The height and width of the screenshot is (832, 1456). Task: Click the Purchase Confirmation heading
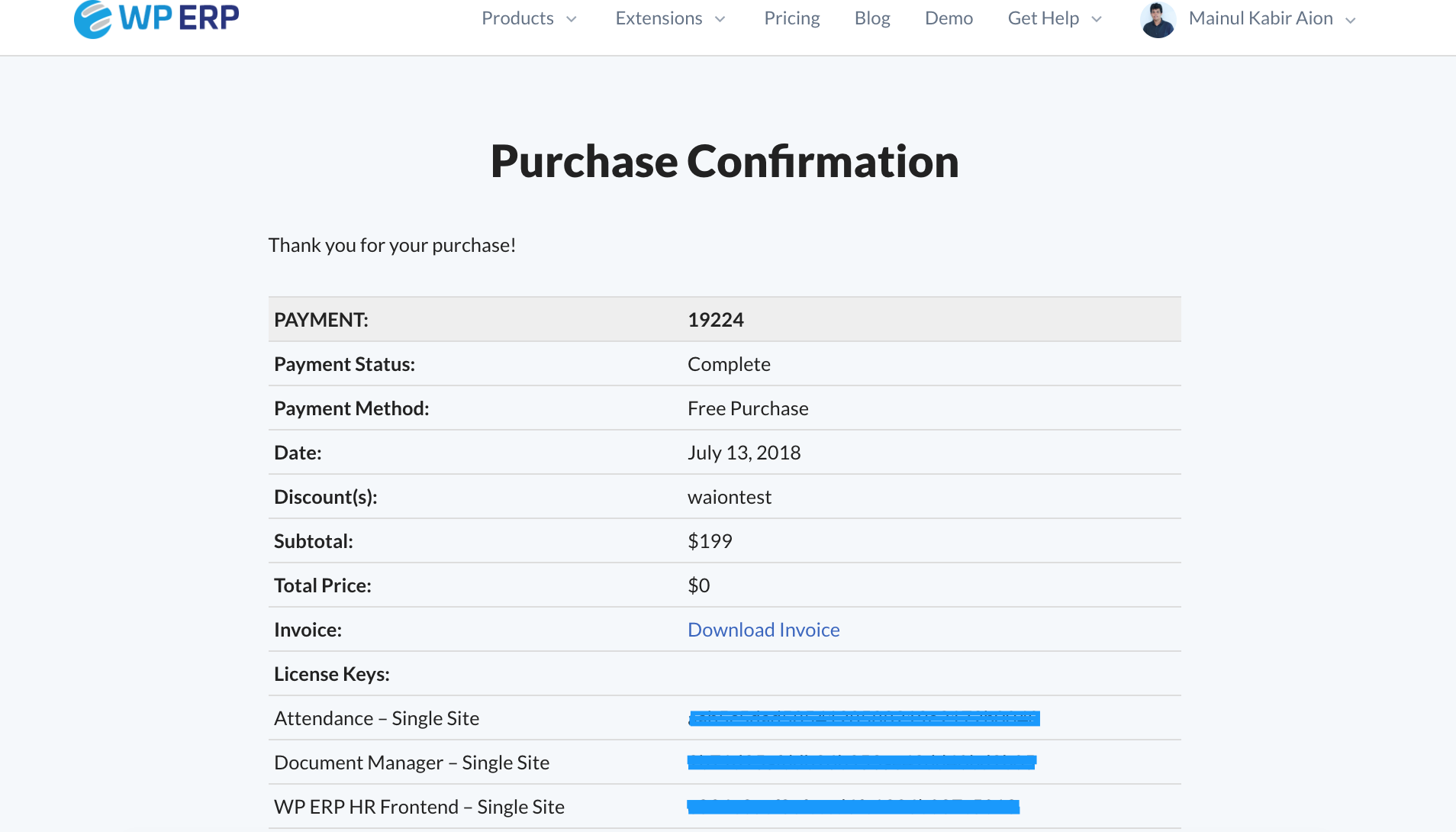(x=725, y=161)
